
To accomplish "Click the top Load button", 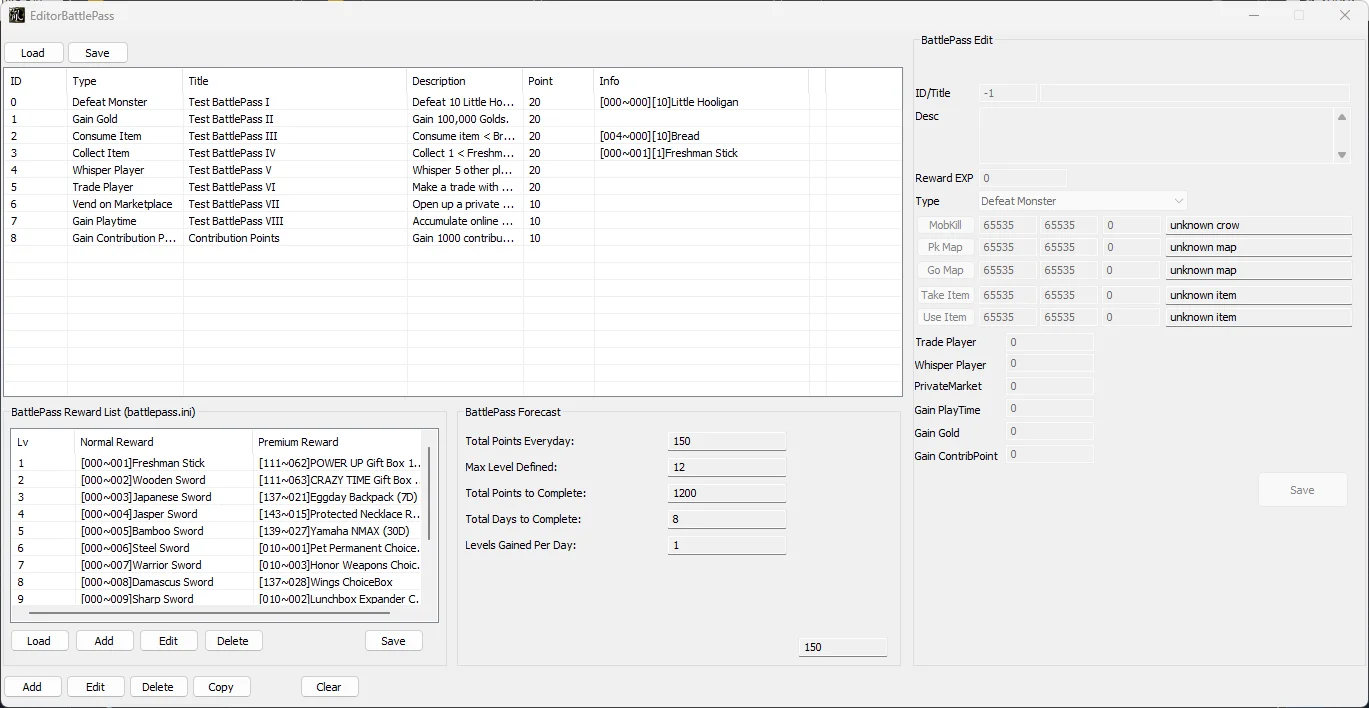I will [33, 53].
